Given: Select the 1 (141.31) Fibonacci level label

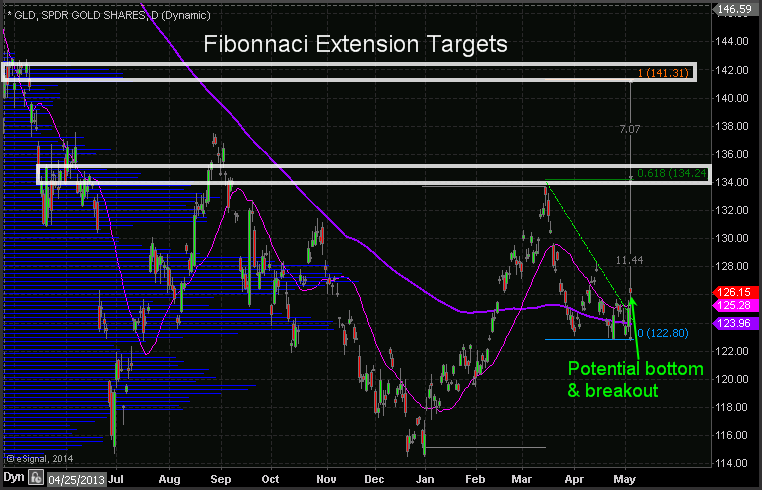Looking at the screenshot, I should pos(663,73).
